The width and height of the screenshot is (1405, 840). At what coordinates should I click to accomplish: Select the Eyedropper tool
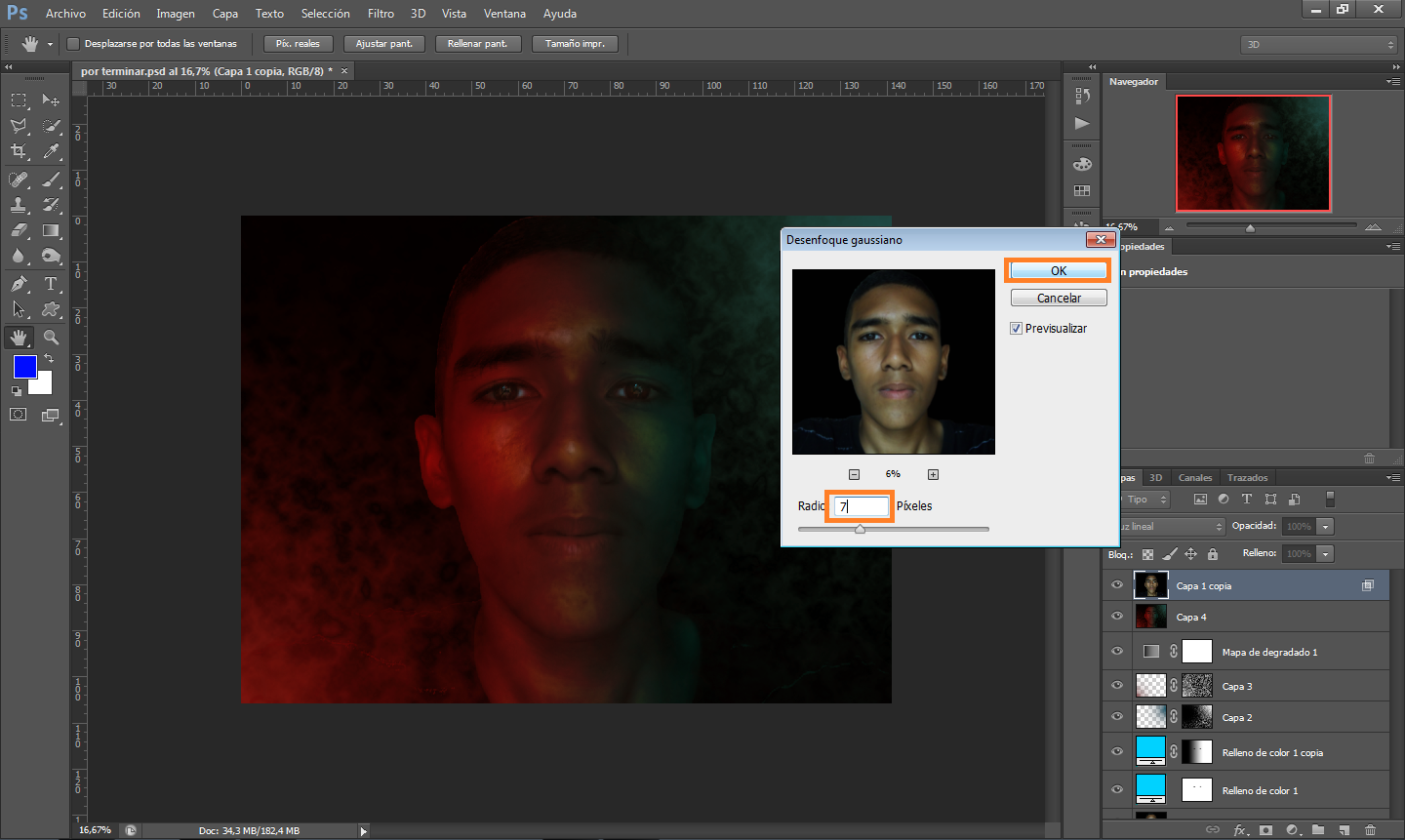51,151
